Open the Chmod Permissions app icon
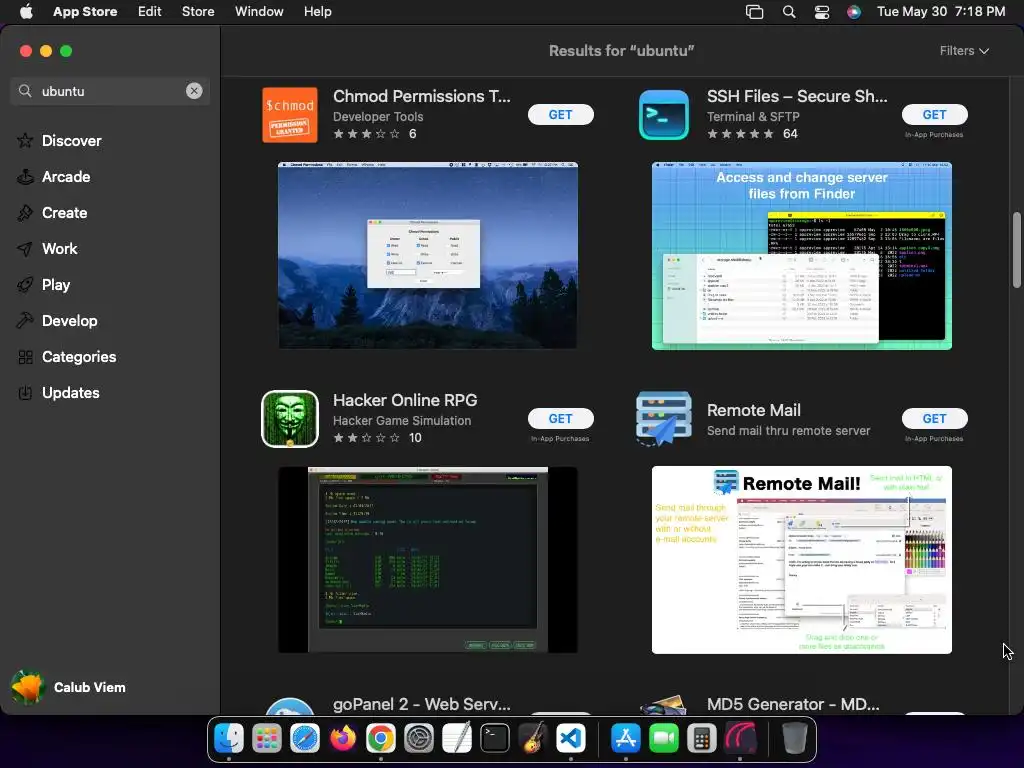 point(290,115)
